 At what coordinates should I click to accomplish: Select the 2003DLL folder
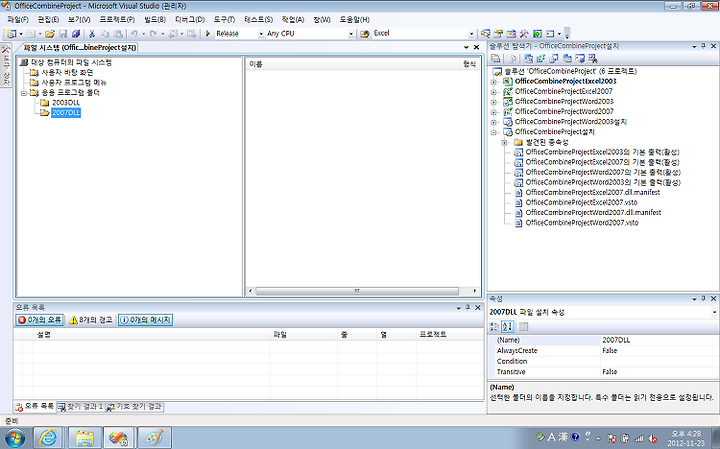[x=66, y=102]
